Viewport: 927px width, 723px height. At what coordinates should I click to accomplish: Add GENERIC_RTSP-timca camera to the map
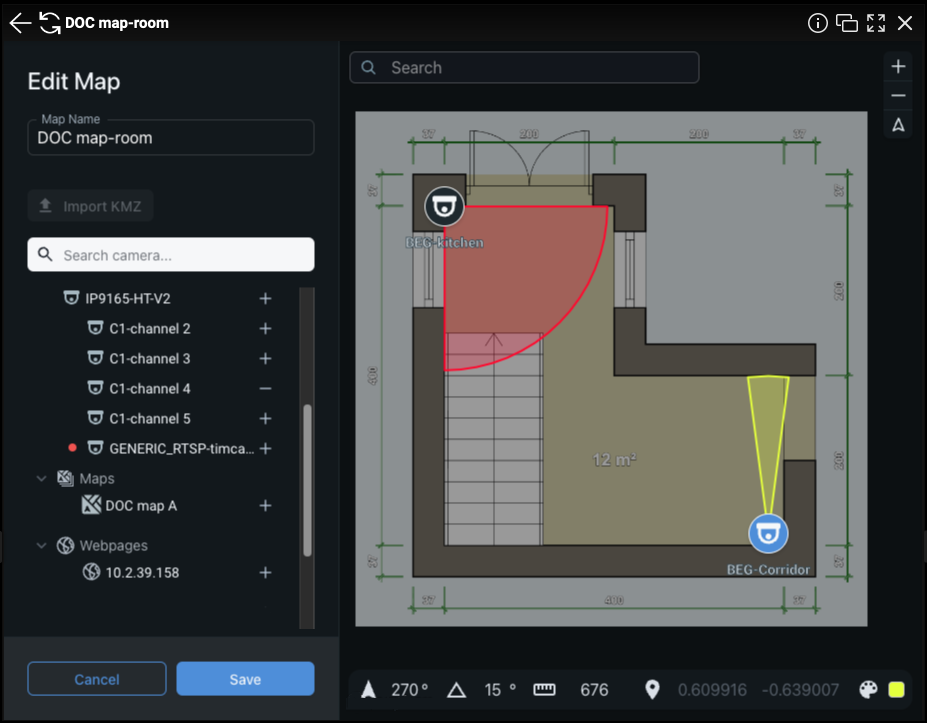click(265, 449)
